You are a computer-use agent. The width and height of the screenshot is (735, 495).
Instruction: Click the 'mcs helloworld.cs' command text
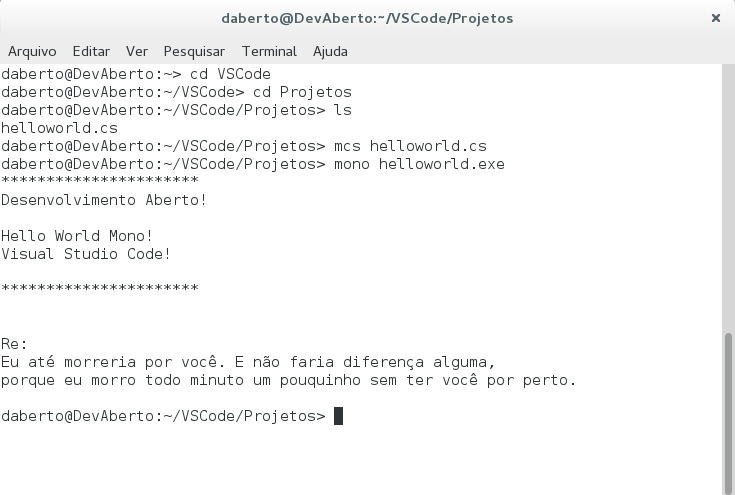click(x=410, y=146)
